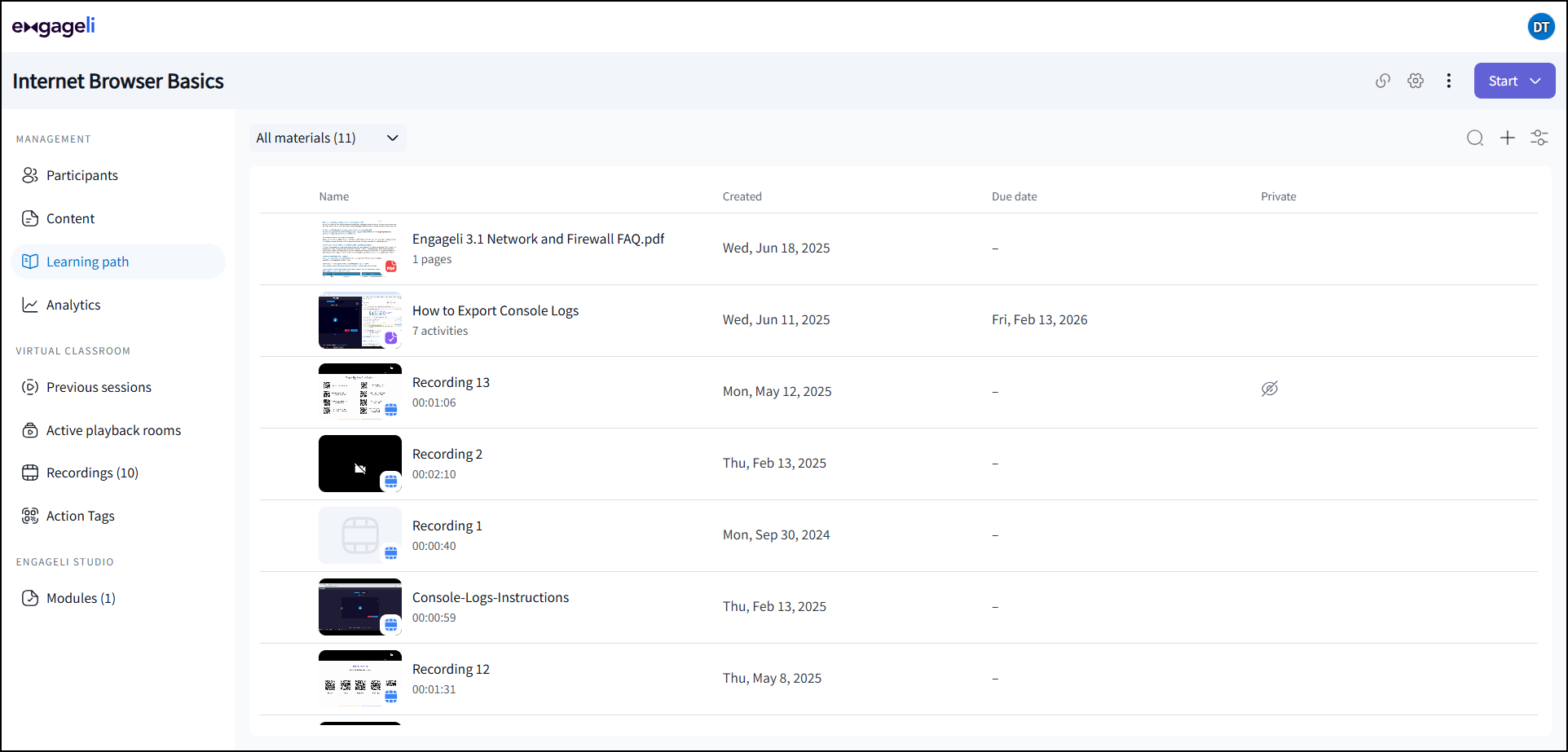This screenshot has width=1568, height=752.
Task: Open classroom settings gear icon
Action: (1416, 81)
